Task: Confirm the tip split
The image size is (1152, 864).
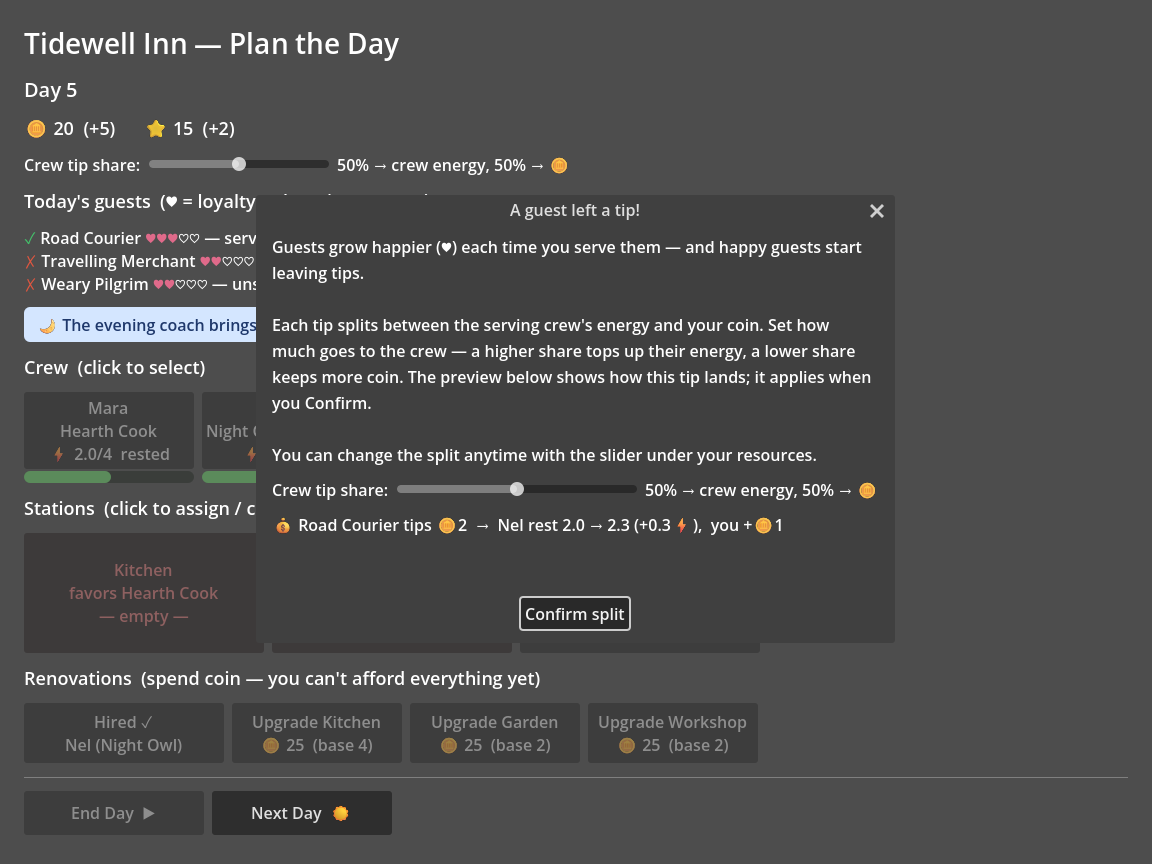Action: pyautogui.click(x=575, y=613)
